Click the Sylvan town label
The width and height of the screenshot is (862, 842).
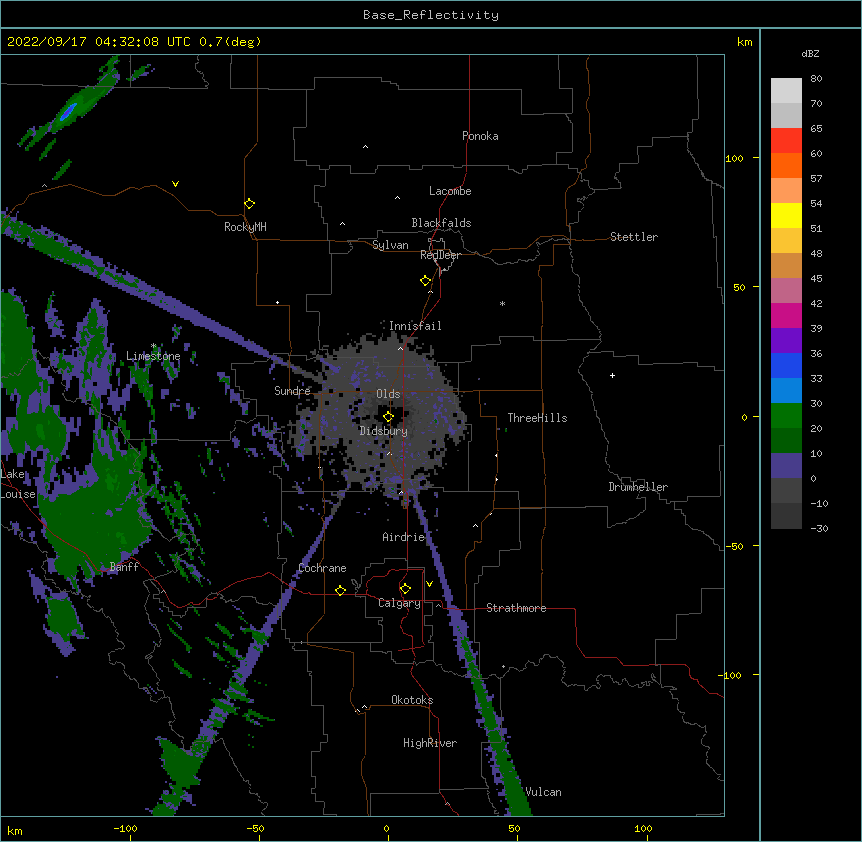(x=390, y=245)
